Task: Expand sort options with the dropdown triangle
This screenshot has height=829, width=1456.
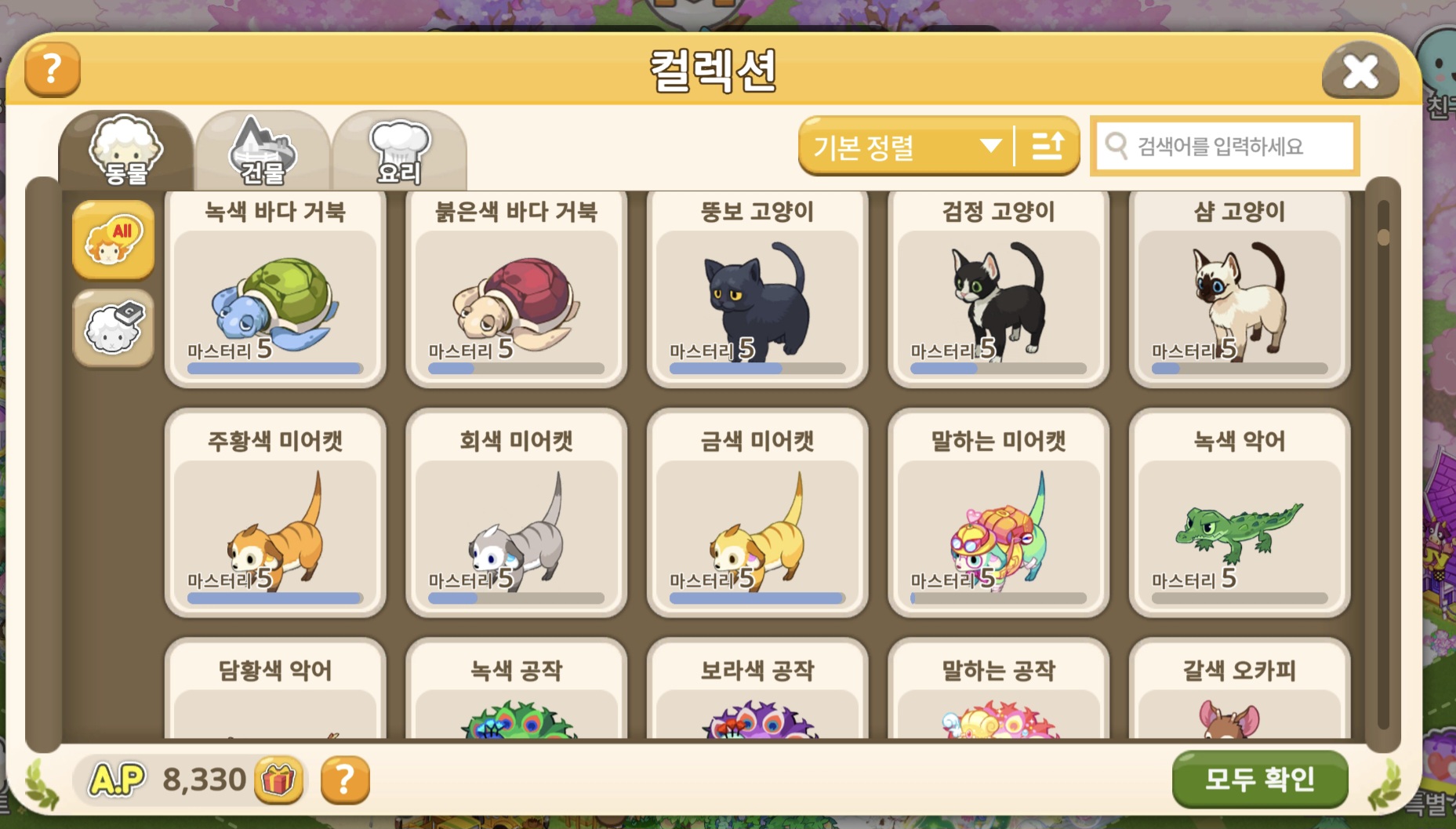Action: pos(991,146)
